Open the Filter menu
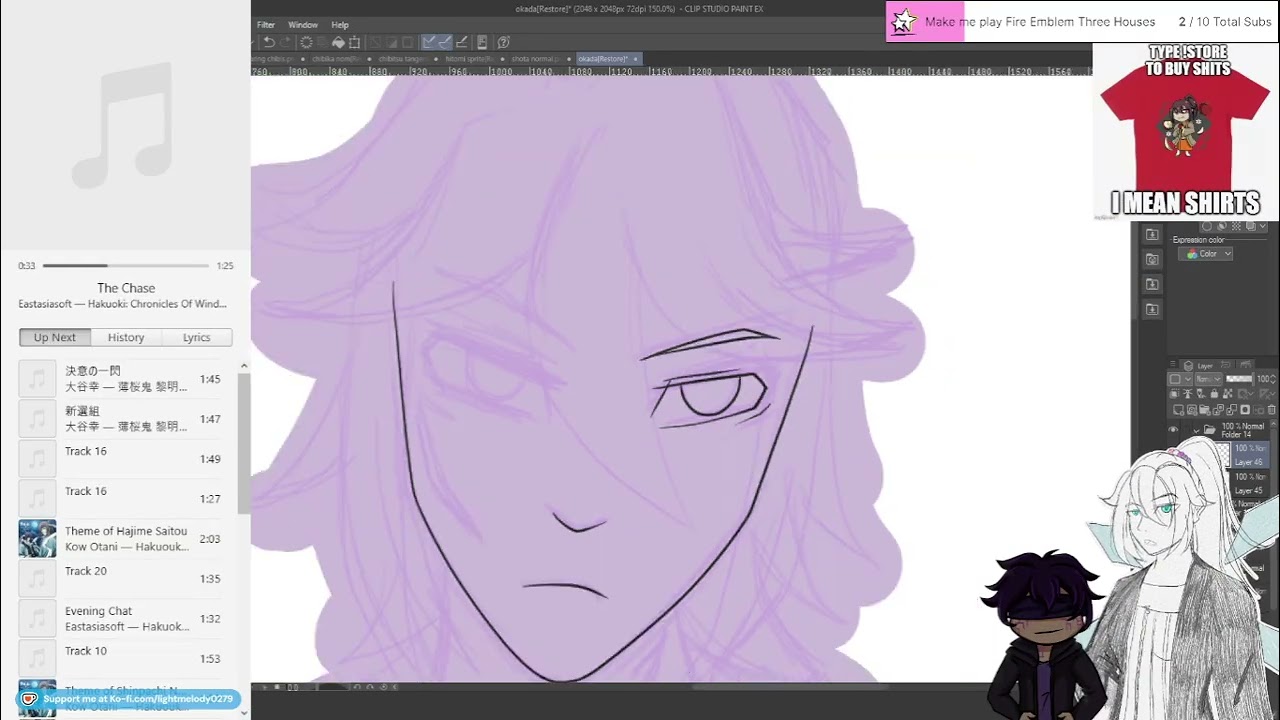 click(x=265, y=25)
